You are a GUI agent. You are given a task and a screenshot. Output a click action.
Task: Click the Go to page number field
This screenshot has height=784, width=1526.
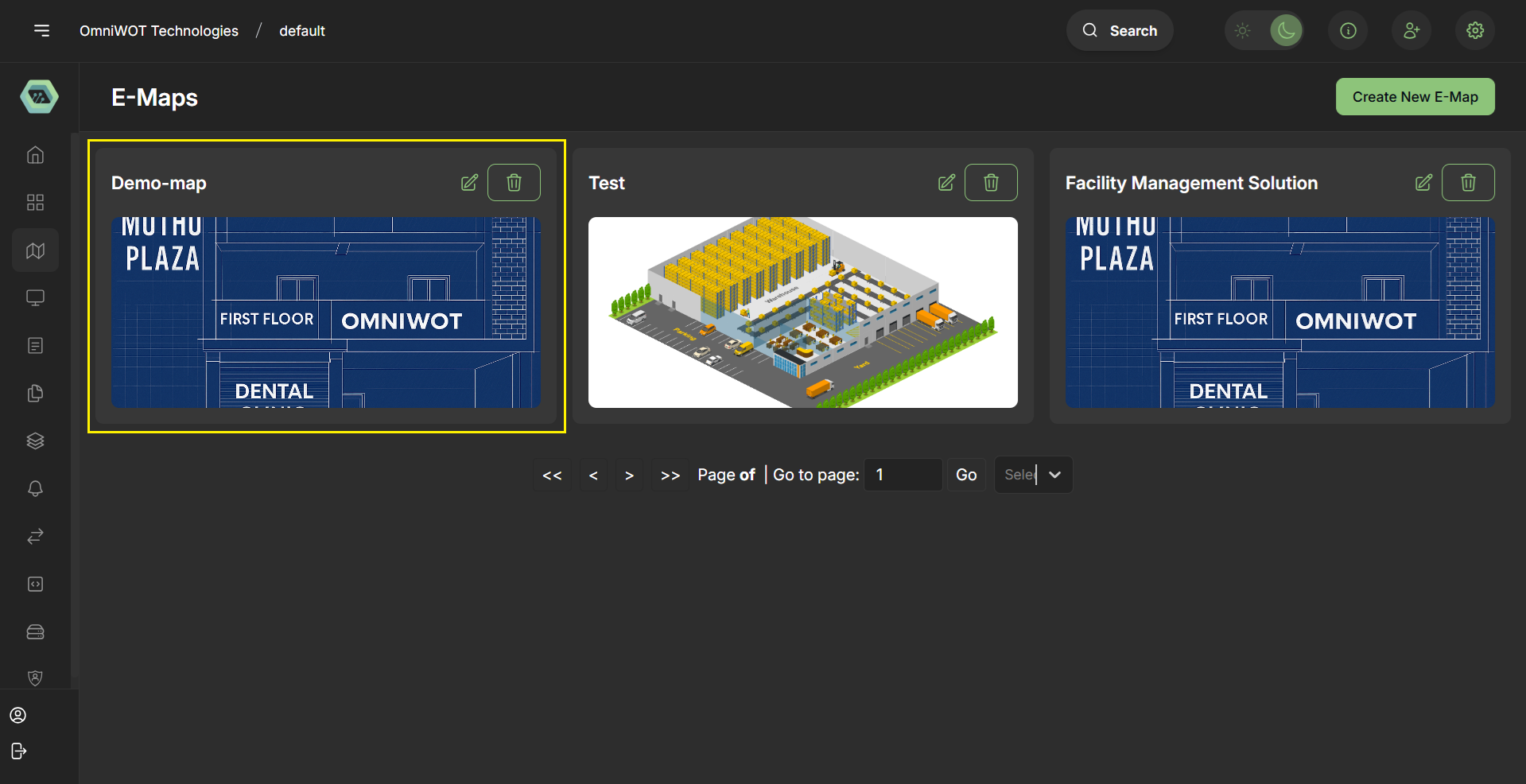[903, 475]
